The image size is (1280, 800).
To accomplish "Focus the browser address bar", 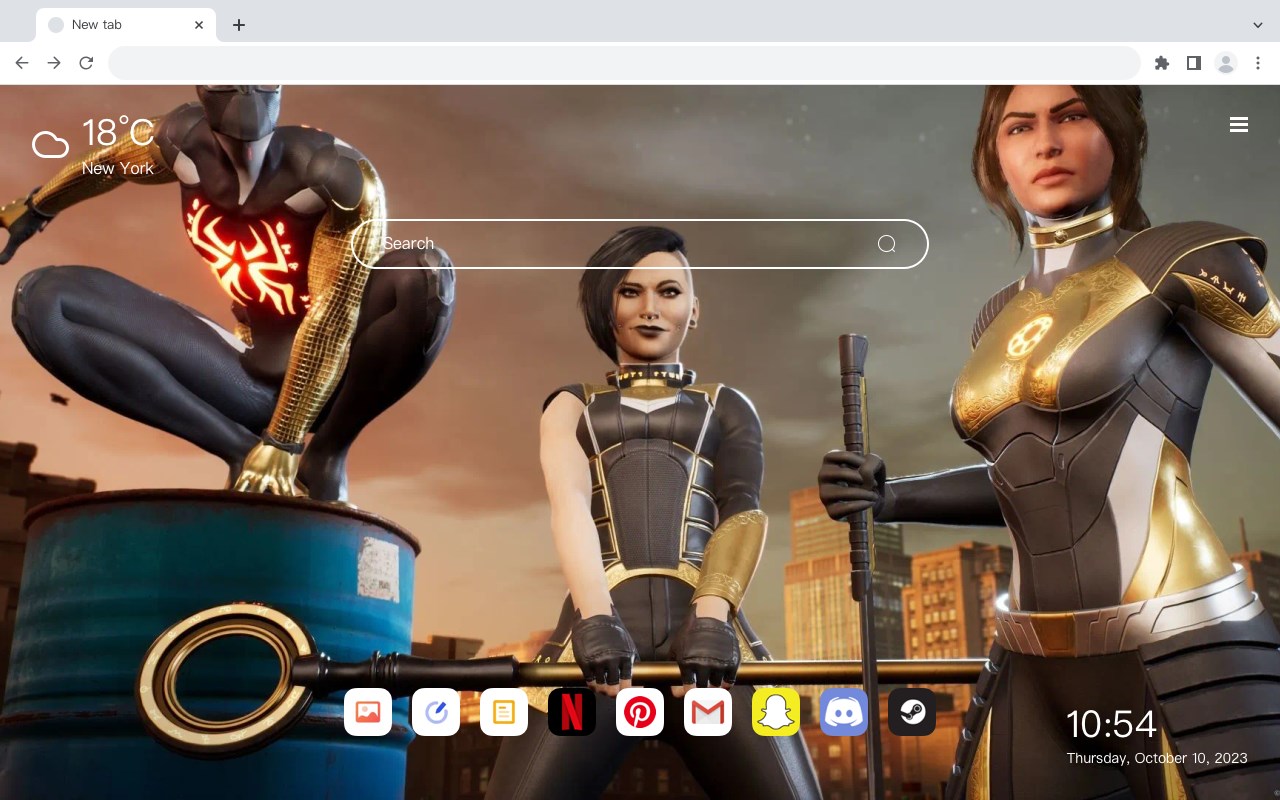I will tap(624, 63).
